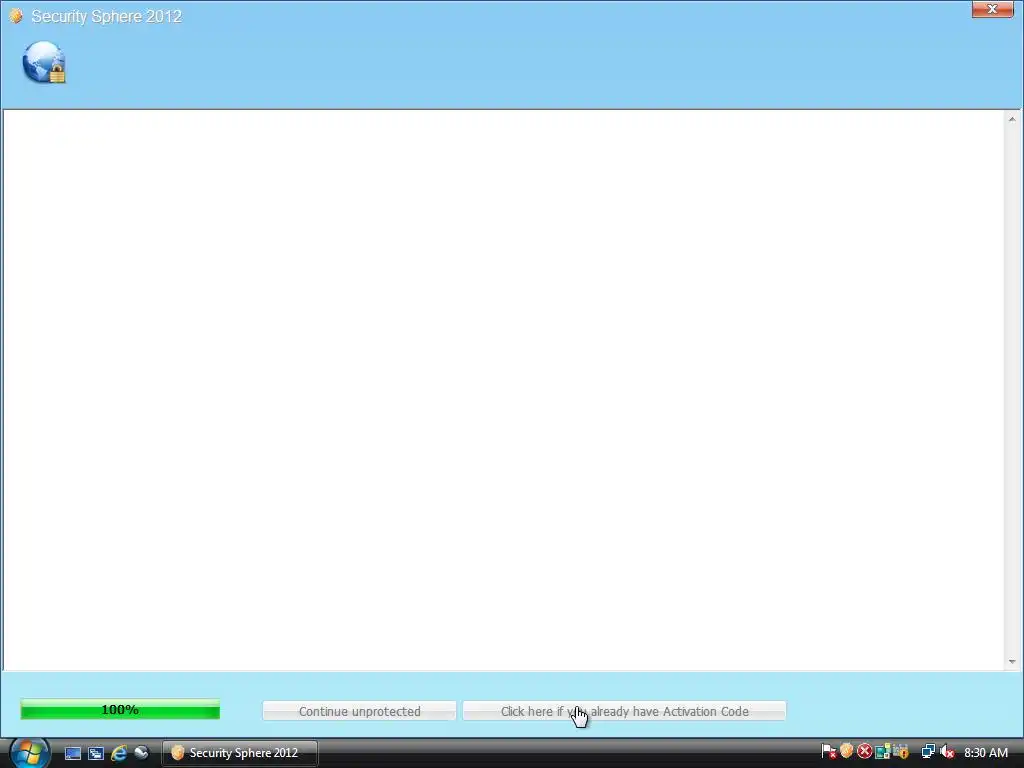The width and height of the screenshot is (1024, 768).
Task: Click the globe with padlock icon
Action: 44,63
